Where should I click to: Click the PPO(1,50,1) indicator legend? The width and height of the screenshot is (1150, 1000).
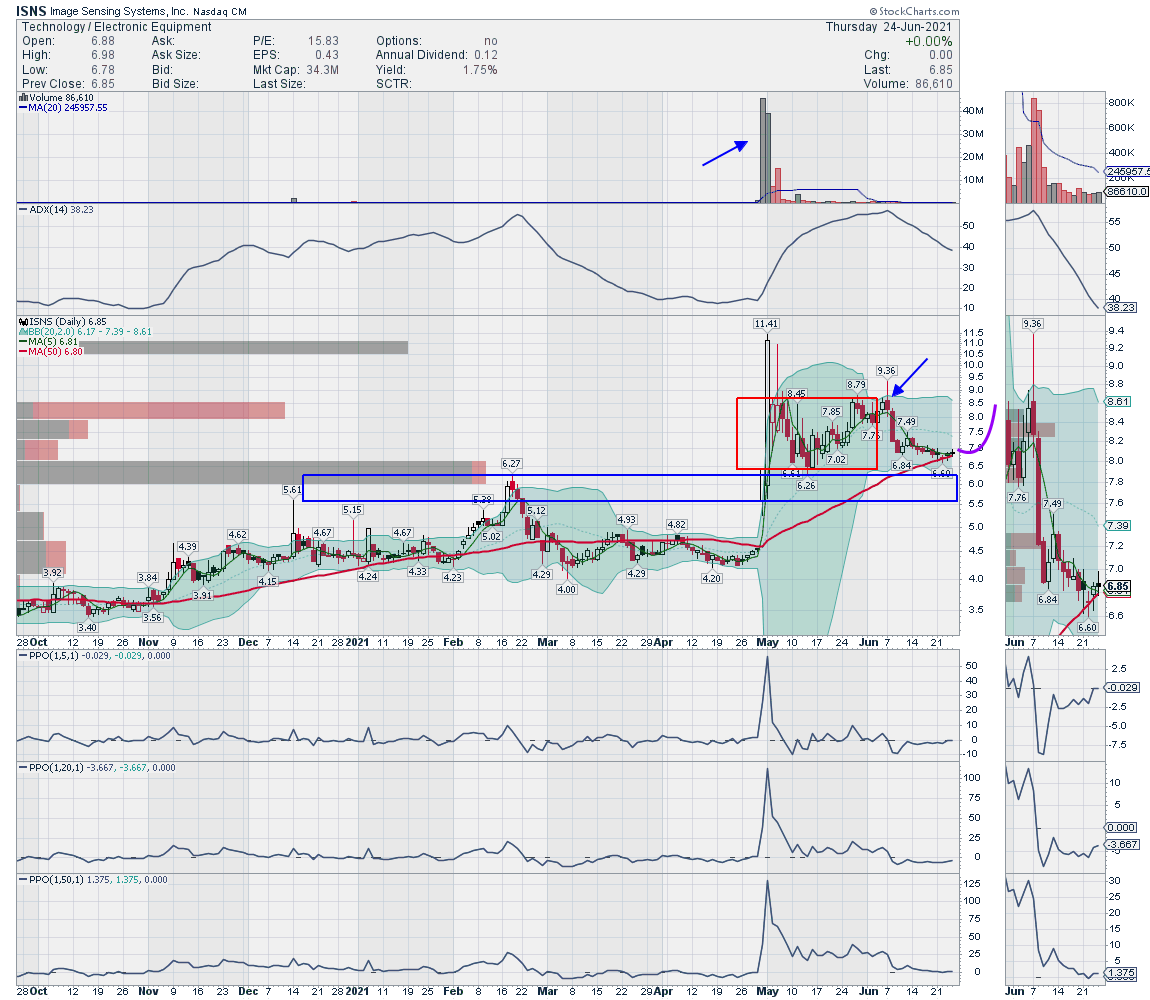point(94,880)
